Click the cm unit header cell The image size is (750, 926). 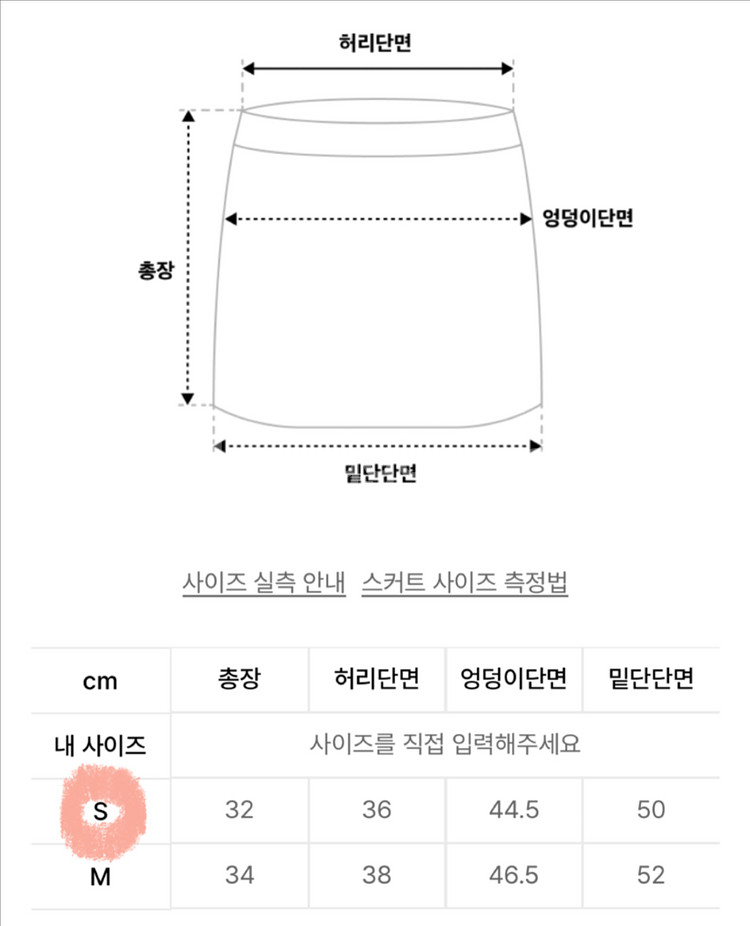tap(100, 681)
